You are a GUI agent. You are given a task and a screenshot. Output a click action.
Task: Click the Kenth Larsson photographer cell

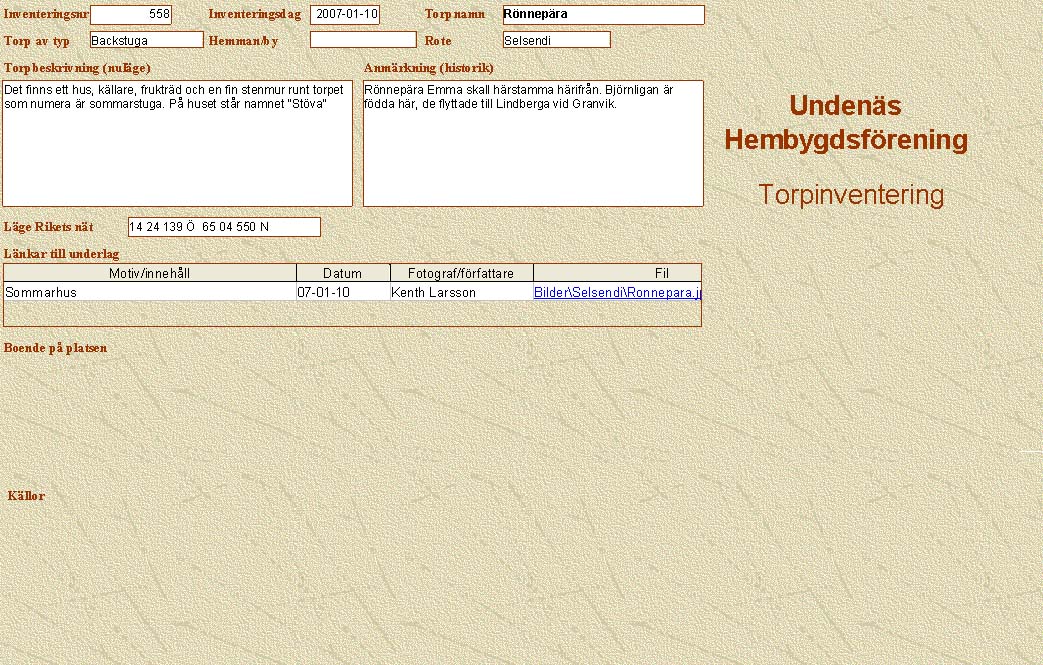461,292
